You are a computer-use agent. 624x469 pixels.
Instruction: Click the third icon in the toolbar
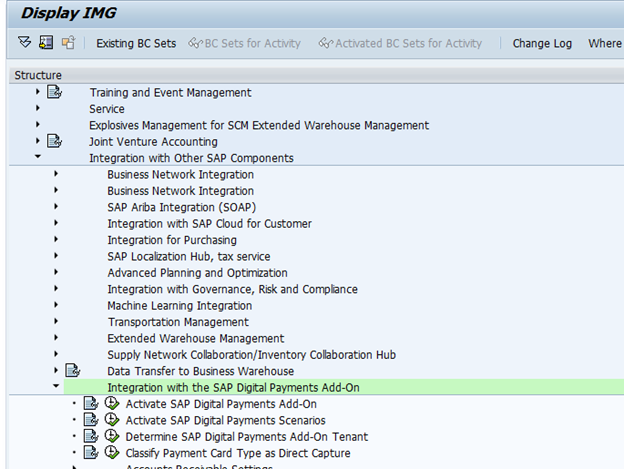coord(67,43)
